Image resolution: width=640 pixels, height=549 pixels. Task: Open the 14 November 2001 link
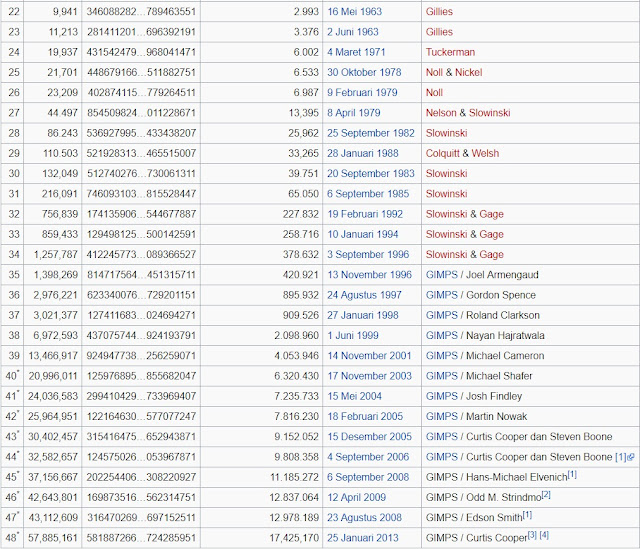pos(369,356)
